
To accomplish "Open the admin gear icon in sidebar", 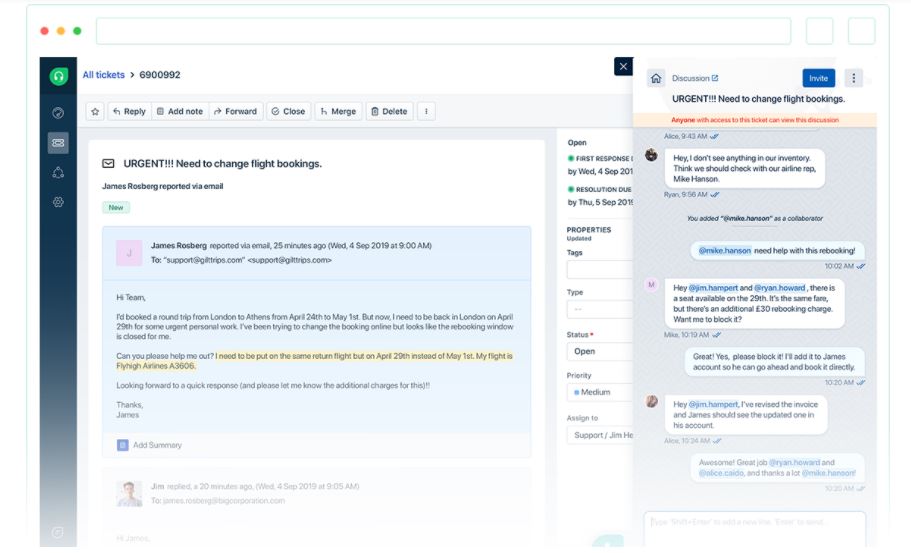I will (x=58, y=202).
